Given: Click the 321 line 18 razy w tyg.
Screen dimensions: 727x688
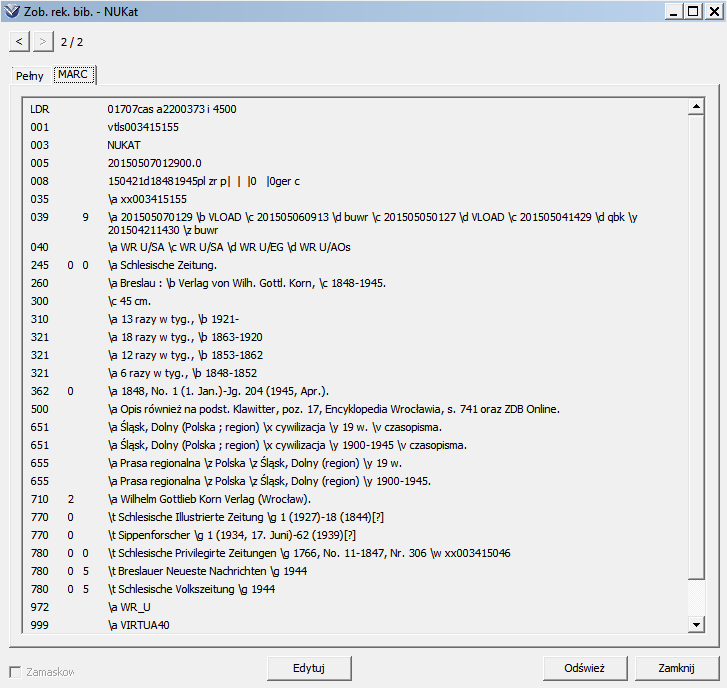Looking at the screenshot, I should (x=185, y=338).
